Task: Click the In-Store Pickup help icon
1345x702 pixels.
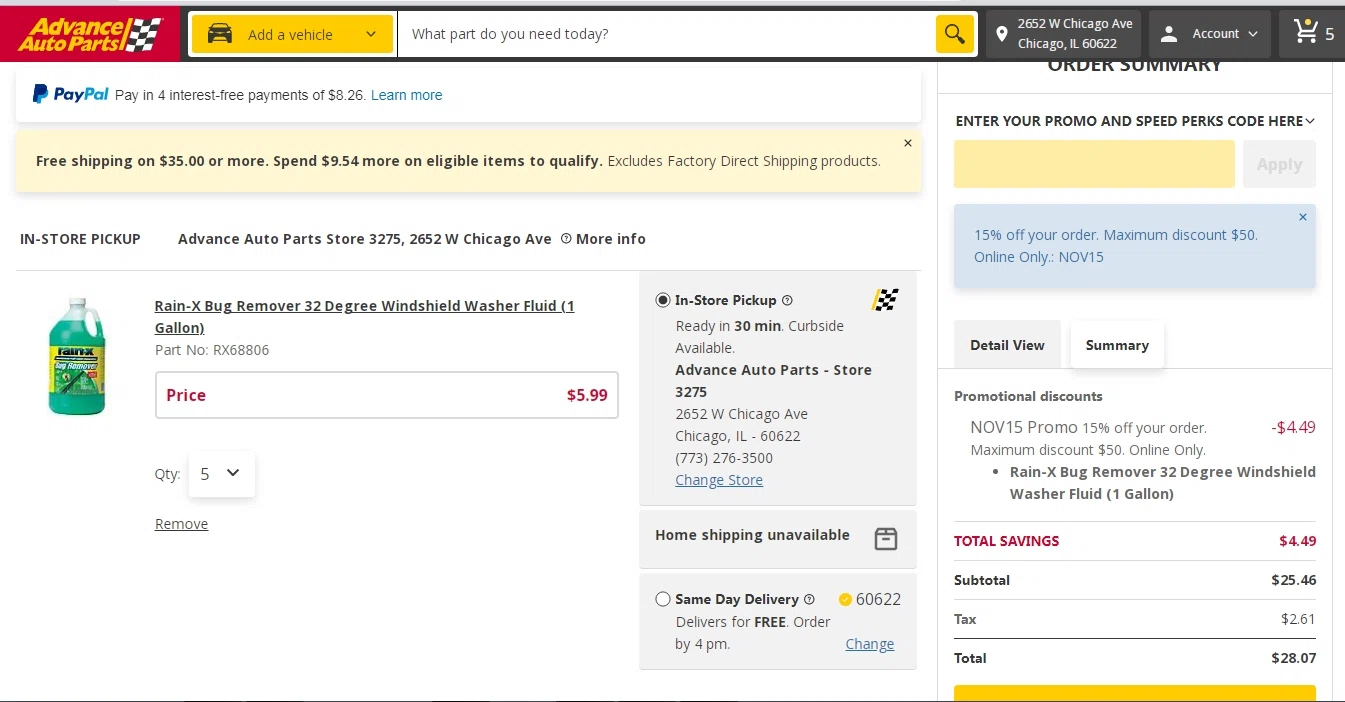Action: click(787, 300)
